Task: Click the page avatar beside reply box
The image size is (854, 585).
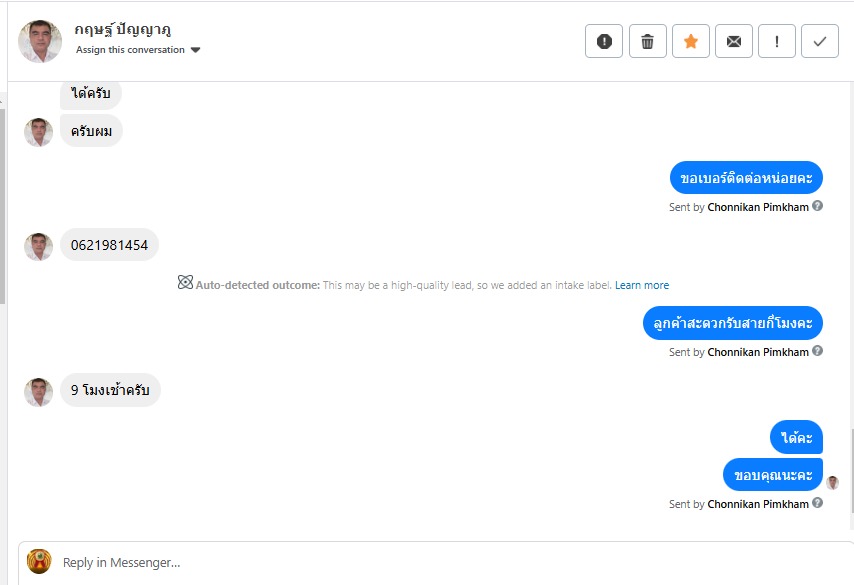Action: coord(39,561)
